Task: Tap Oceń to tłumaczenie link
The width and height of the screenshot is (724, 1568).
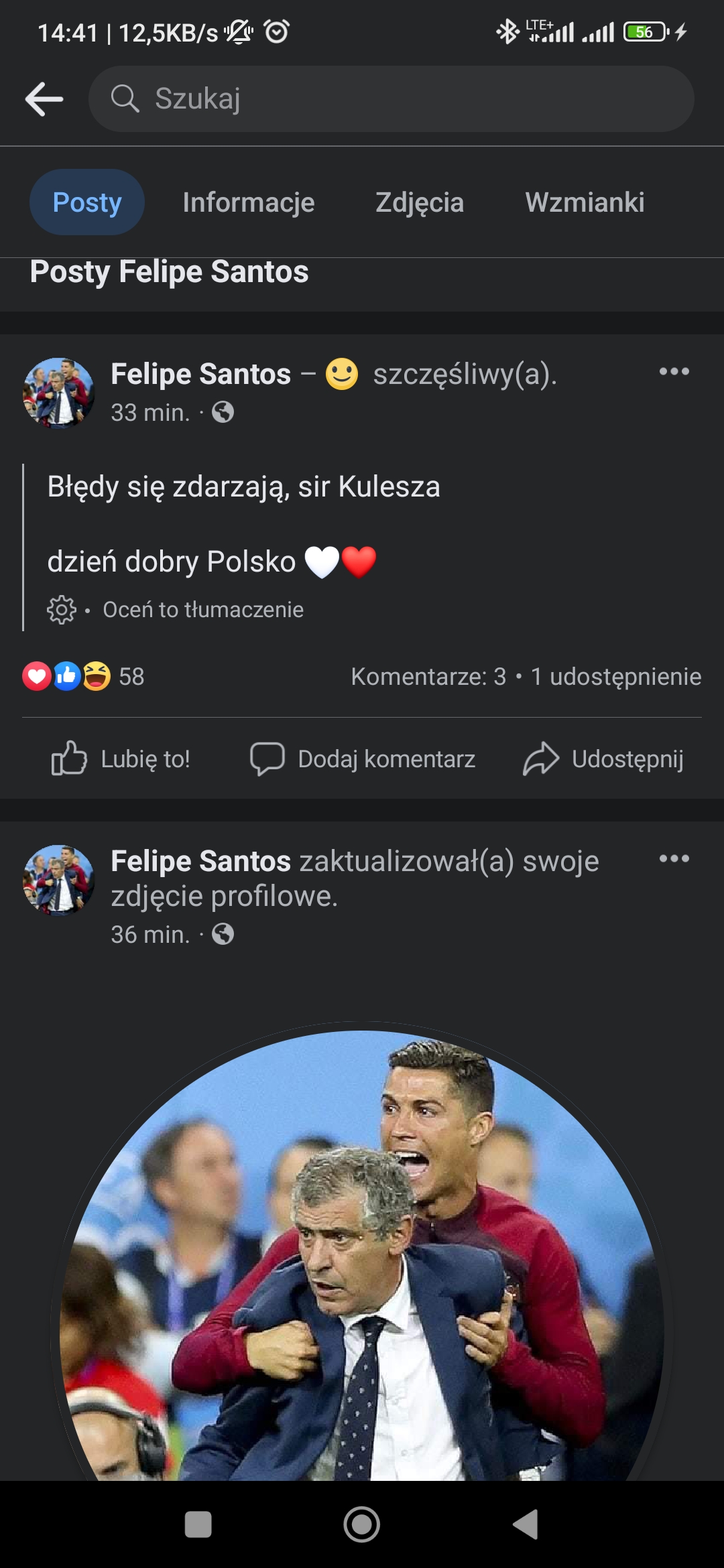Action: point(202,609)
